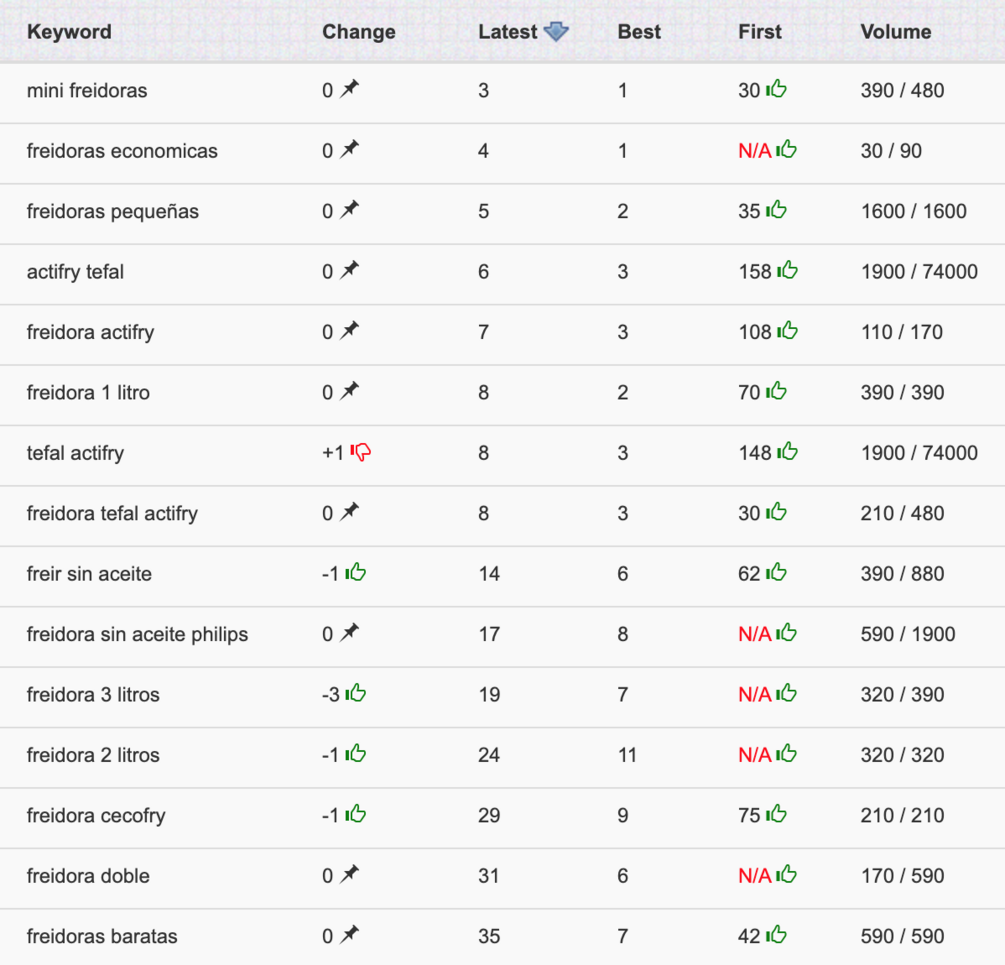This screenshot has width=1005, height=965.
Task: Sort table by First column header
Action: point(760,32)
